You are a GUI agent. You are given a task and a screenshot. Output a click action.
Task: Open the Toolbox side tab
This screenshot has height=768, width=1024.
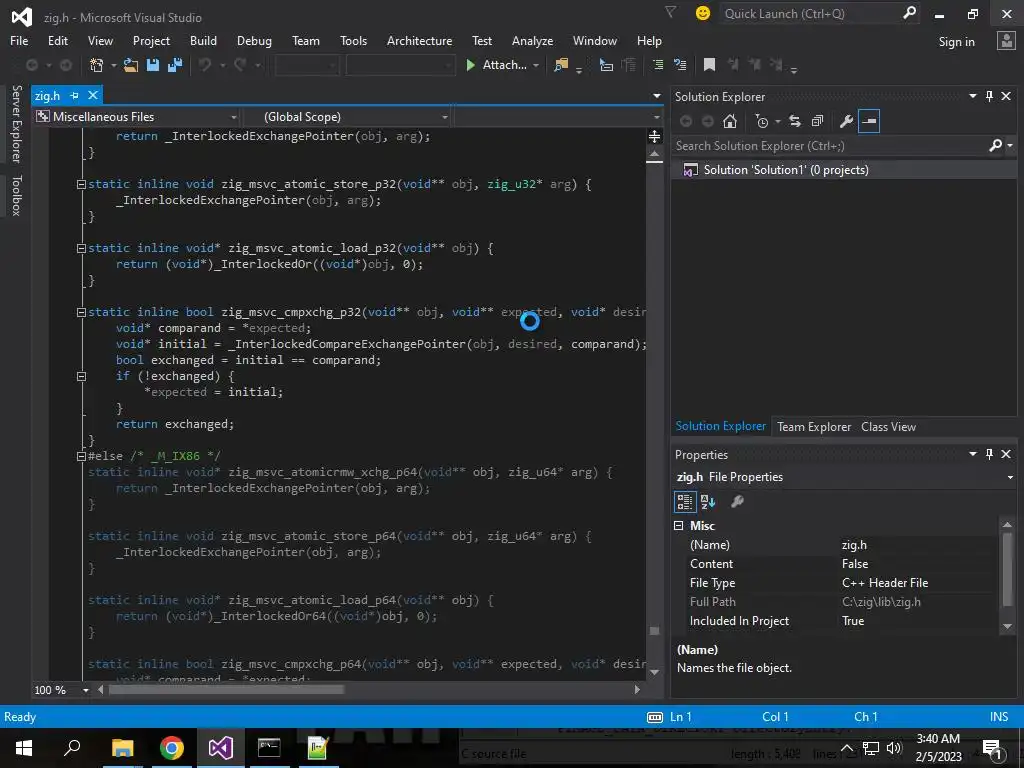click(16, 195)
